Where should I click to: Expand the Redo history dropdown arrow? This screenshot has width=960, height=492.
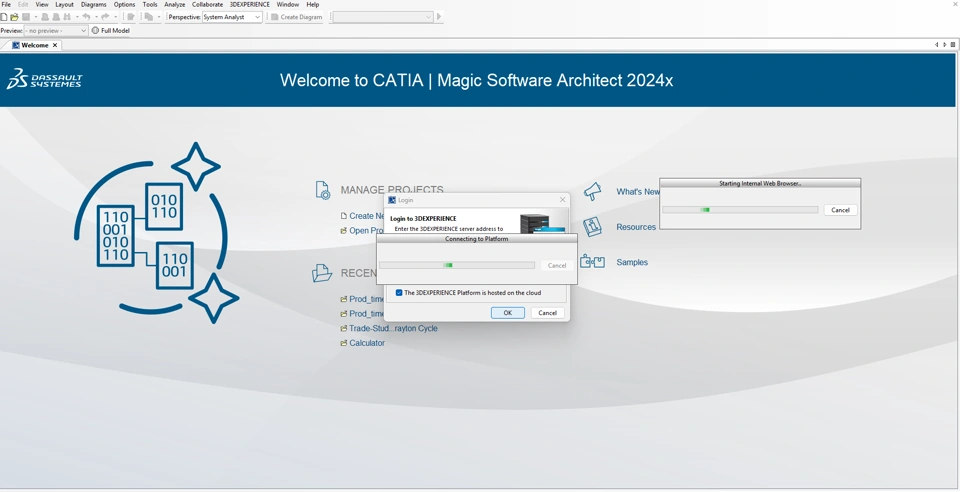(x=114, y=17)
